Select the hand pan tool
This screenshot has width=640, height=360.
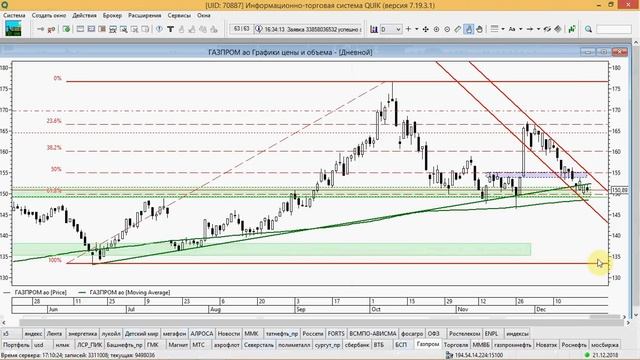479,29
